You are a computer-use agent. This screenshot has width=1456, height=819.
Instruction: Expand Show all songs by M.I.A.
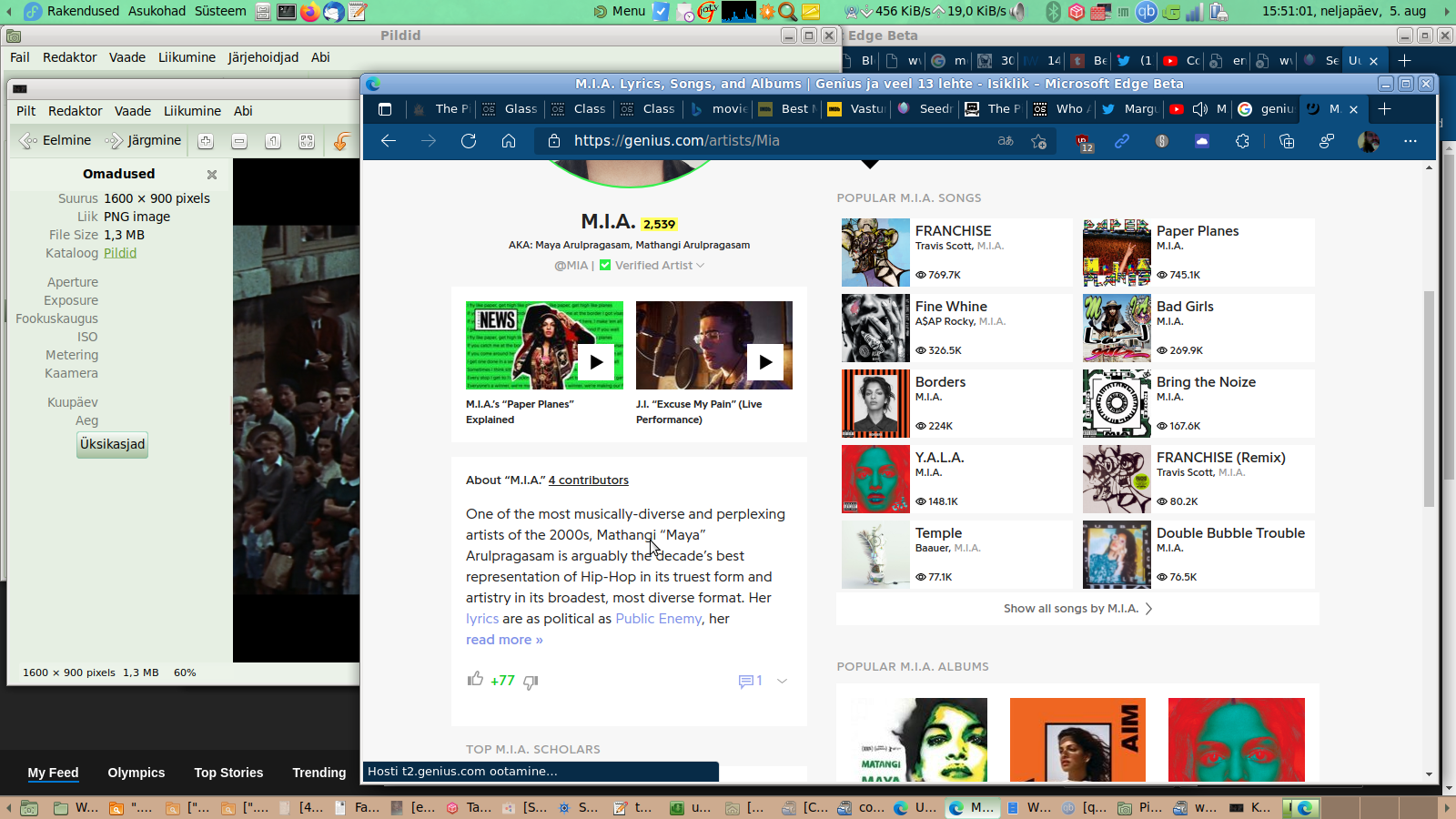(1077, 609)
